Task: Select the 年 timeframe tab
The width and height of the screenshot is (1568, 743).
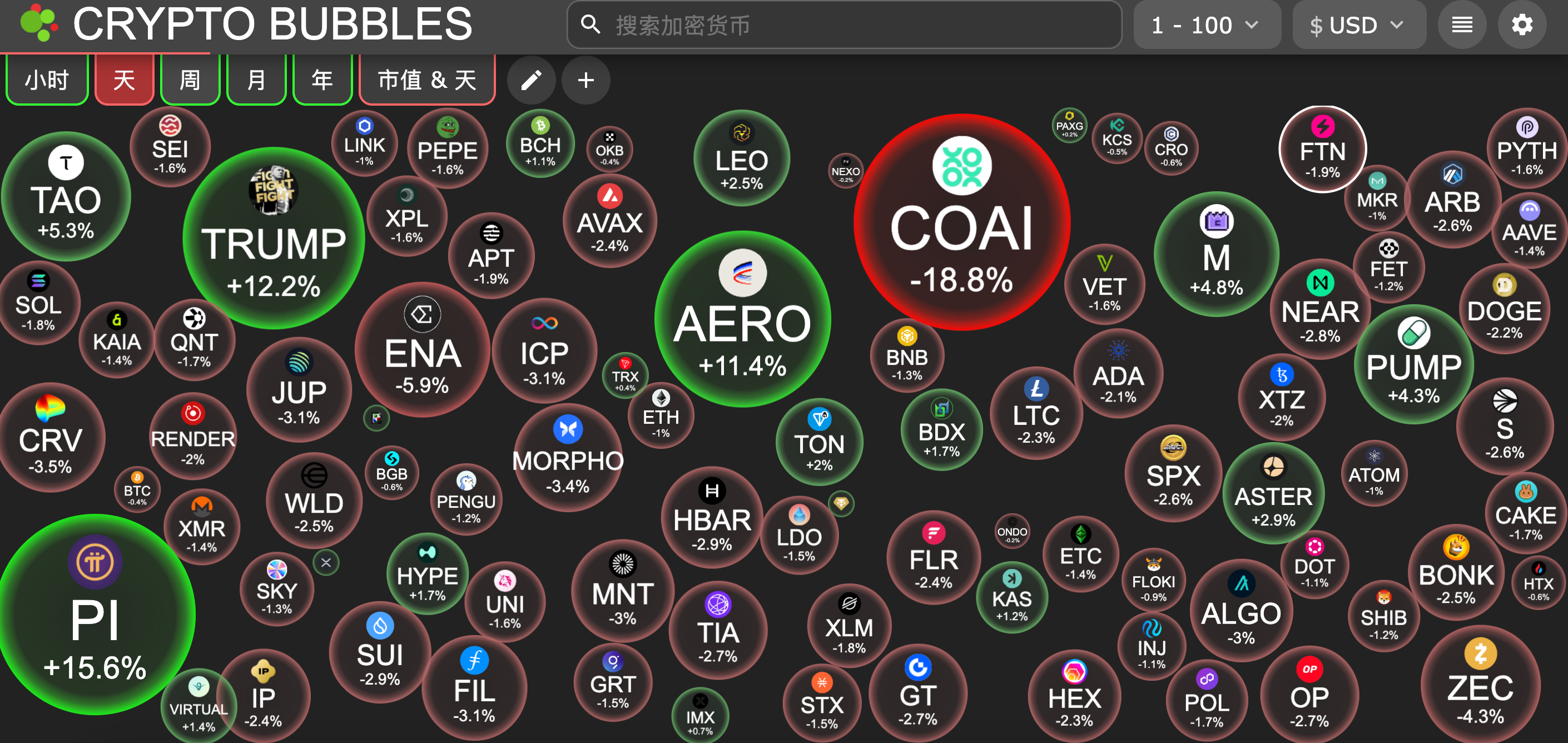Action: tap(322, 80)
